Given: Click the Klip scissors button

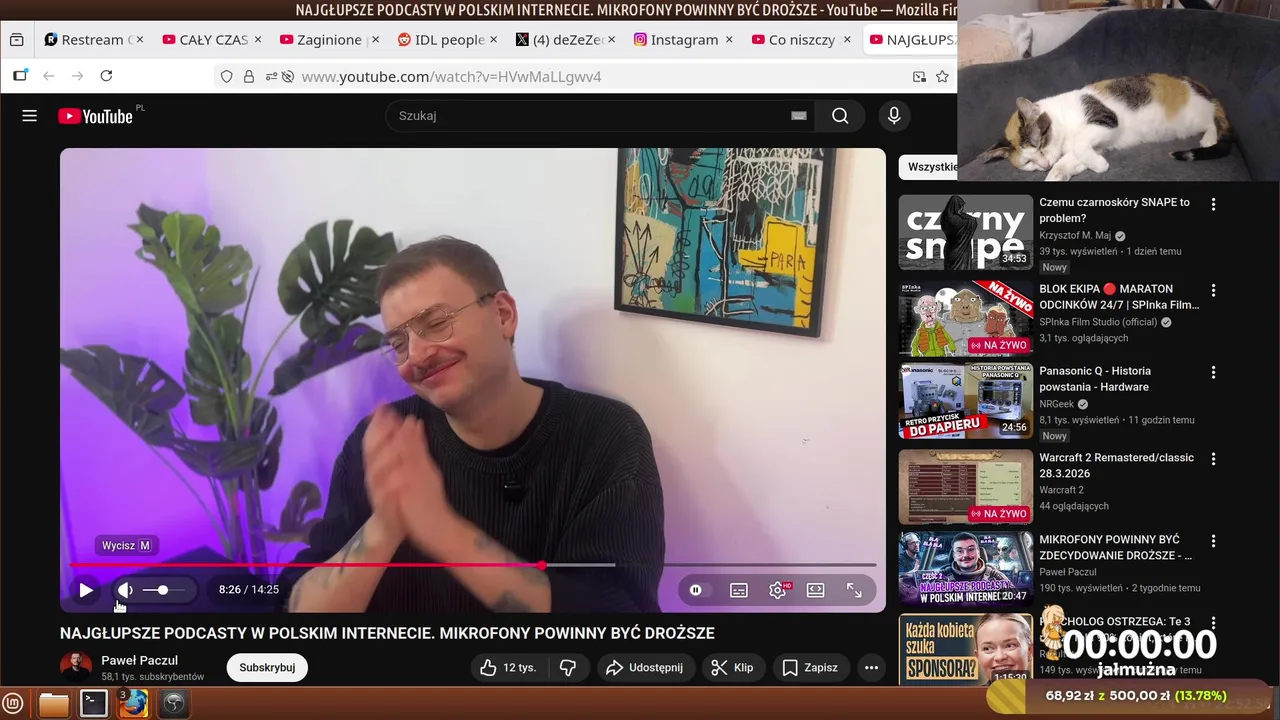Looking at the screenshot, I should pos(732,667).
